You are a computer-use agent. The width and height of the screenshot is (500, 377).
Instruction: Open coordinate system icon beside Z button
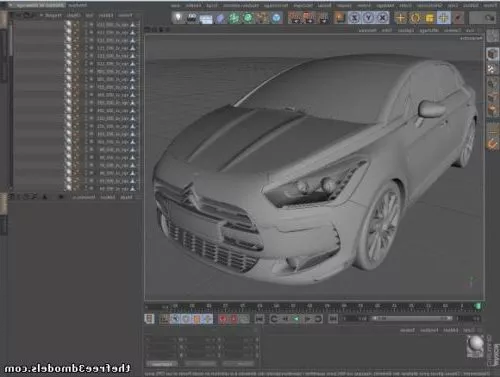(x=339, y=18)
